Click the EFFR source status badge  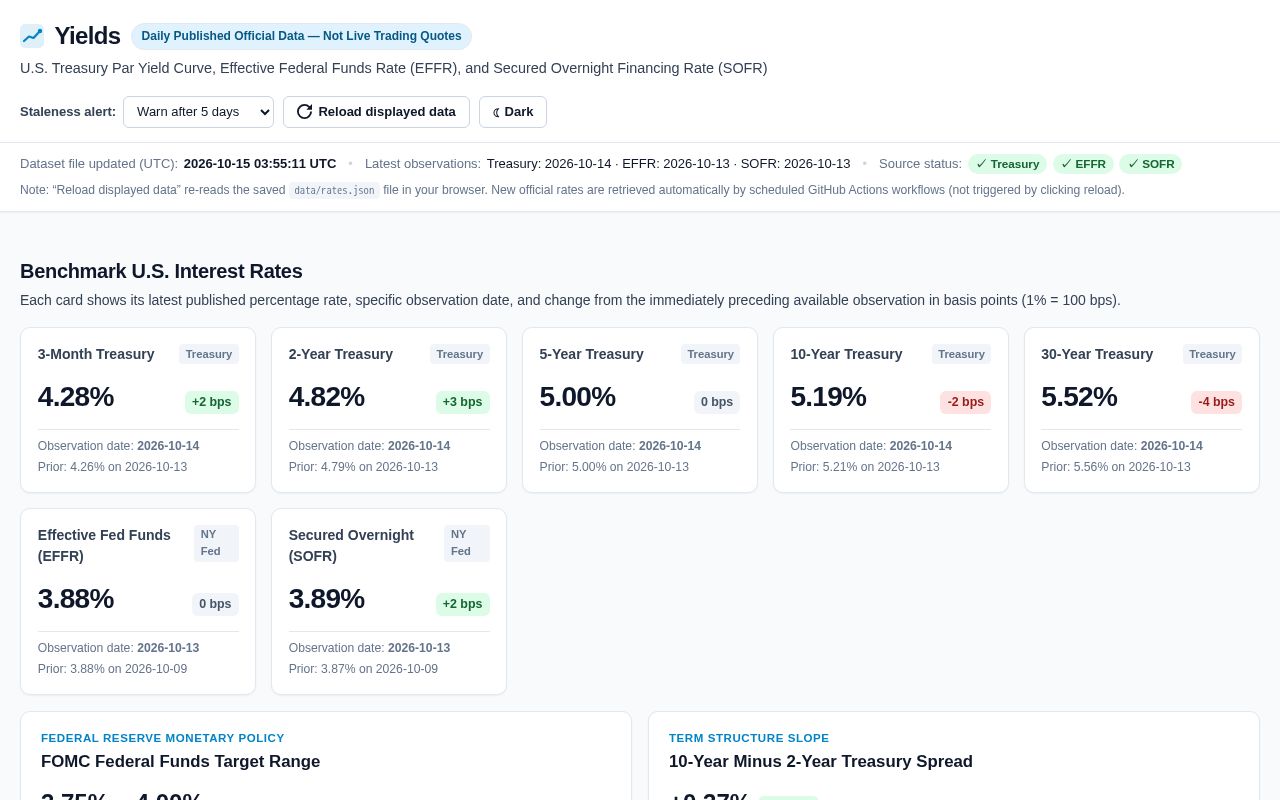[x=1083, y=164]
